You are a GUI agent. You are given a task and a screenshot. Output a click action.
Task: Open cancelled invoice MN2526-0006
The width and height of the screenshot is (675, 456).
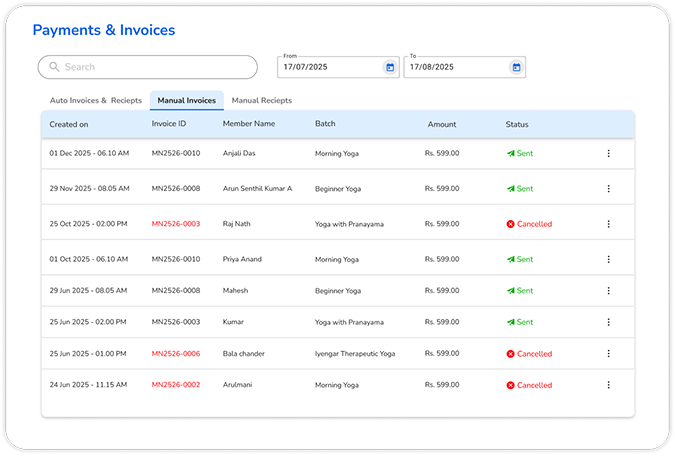176,354
